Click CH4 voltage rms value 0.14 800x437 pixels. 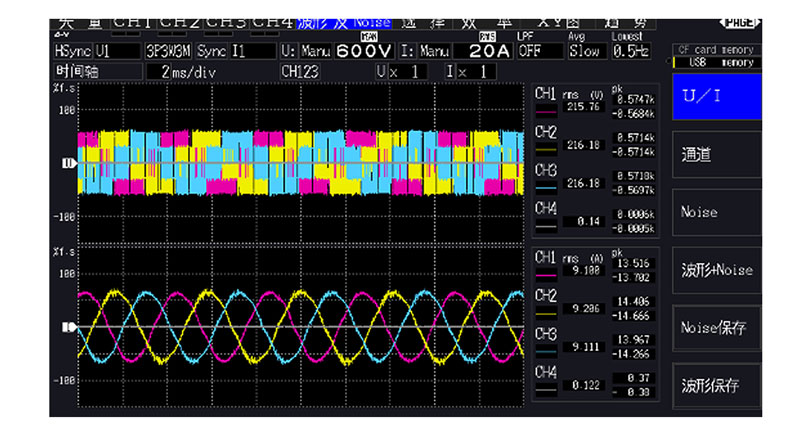[x=584, y=221]
